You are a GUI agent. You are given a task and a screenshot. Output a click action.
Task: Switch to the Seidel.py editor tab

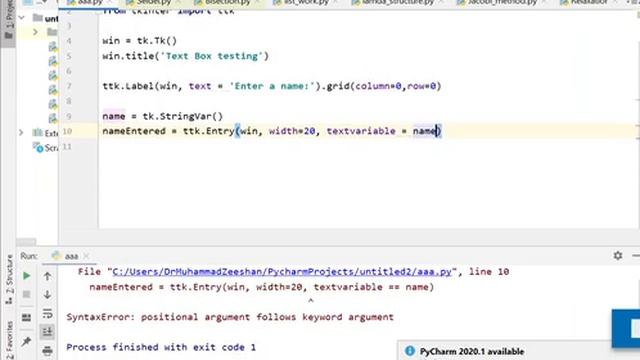pos(152,3)
